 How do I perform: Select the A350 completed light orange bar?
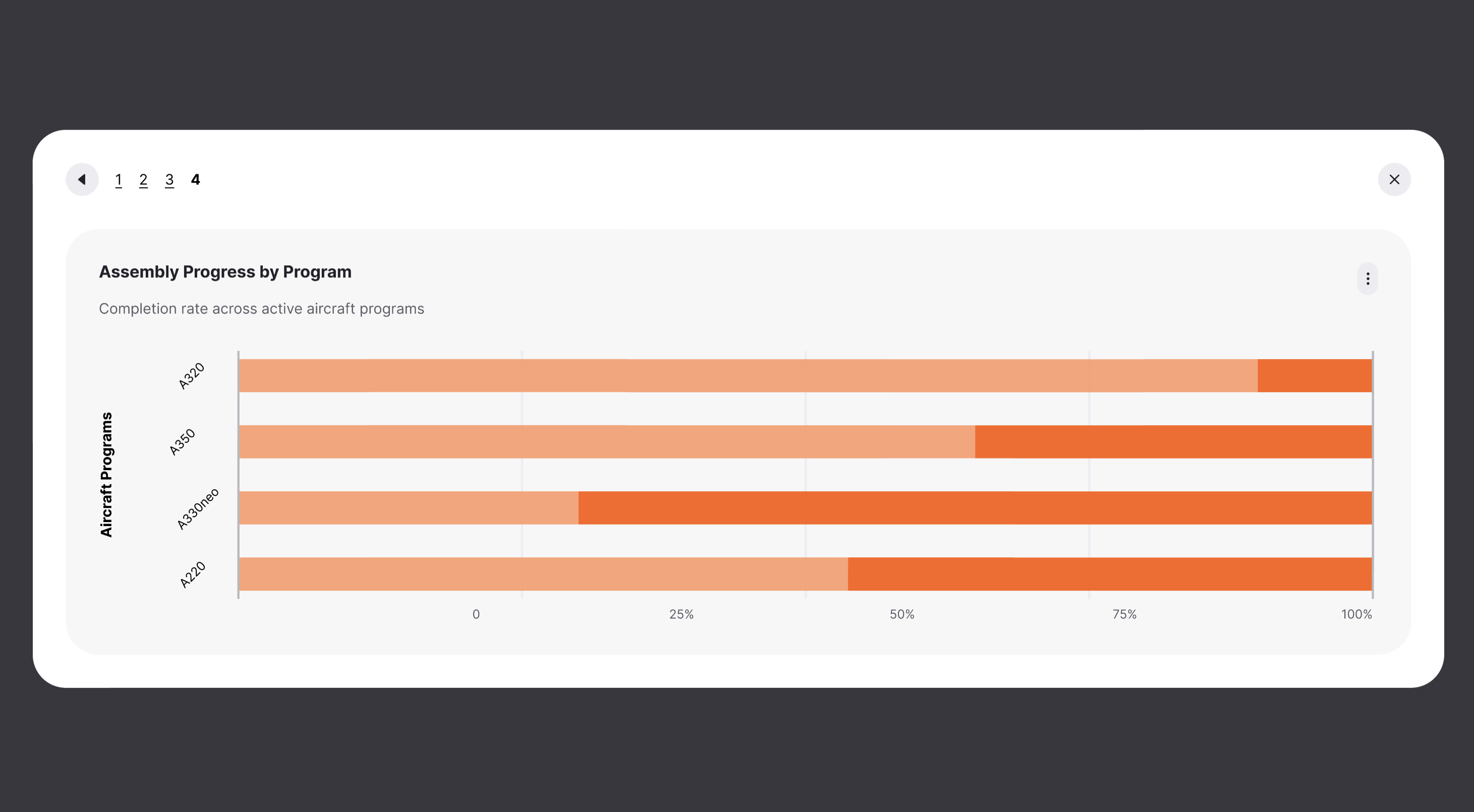click(x=606, y=442)
